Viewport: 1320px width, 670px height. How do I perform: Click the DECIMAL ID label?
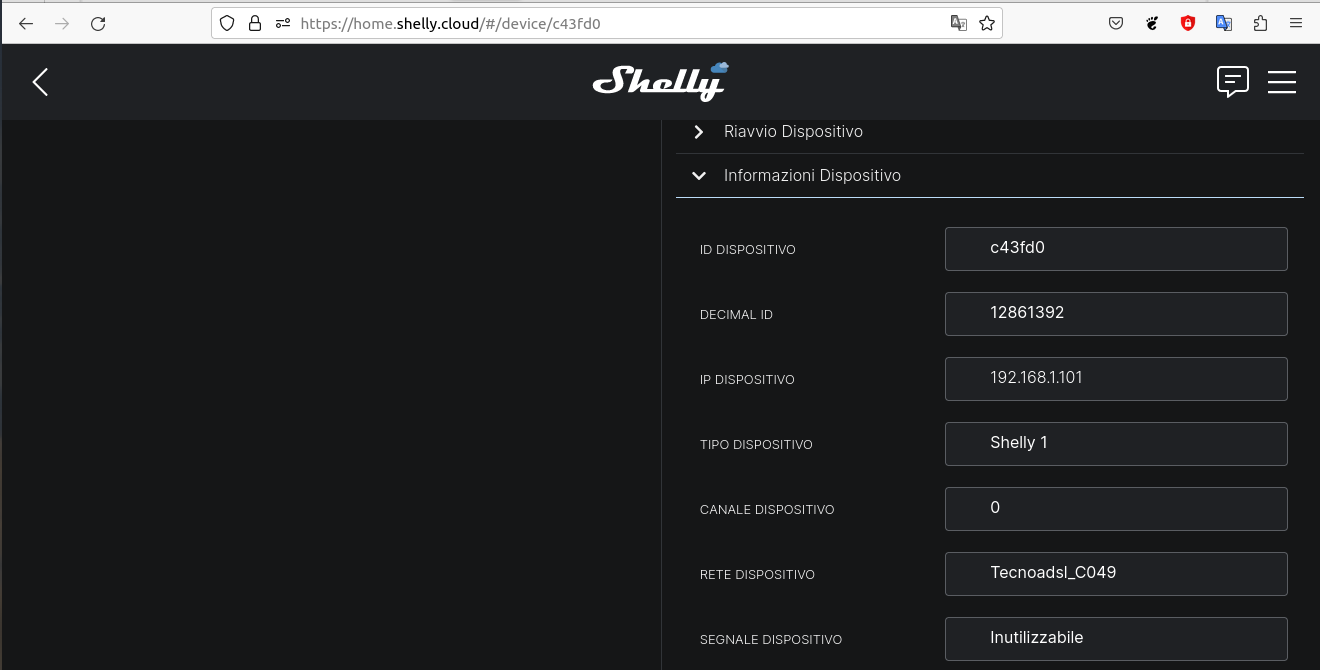(736, 315)
